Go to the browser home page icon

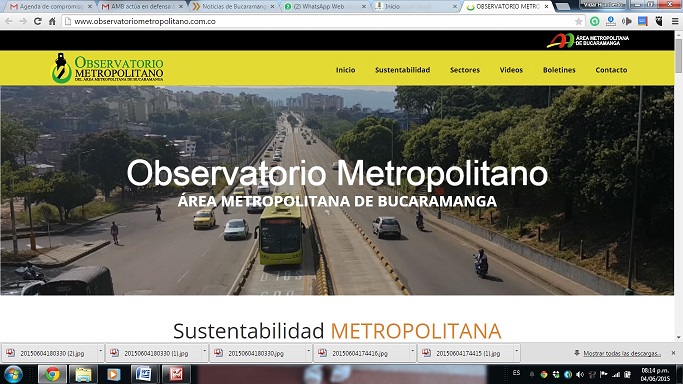coord(52,21)
